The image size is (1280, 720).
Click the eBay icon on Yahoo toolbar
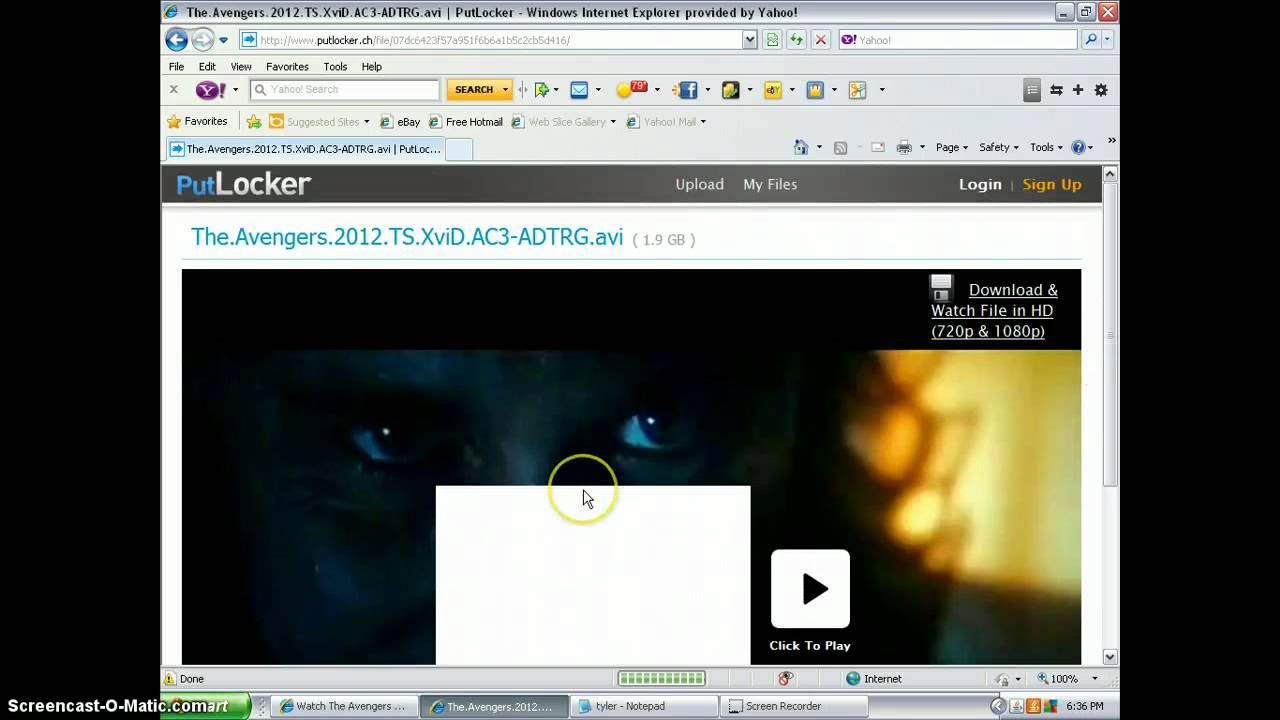(x=773, y=90)
